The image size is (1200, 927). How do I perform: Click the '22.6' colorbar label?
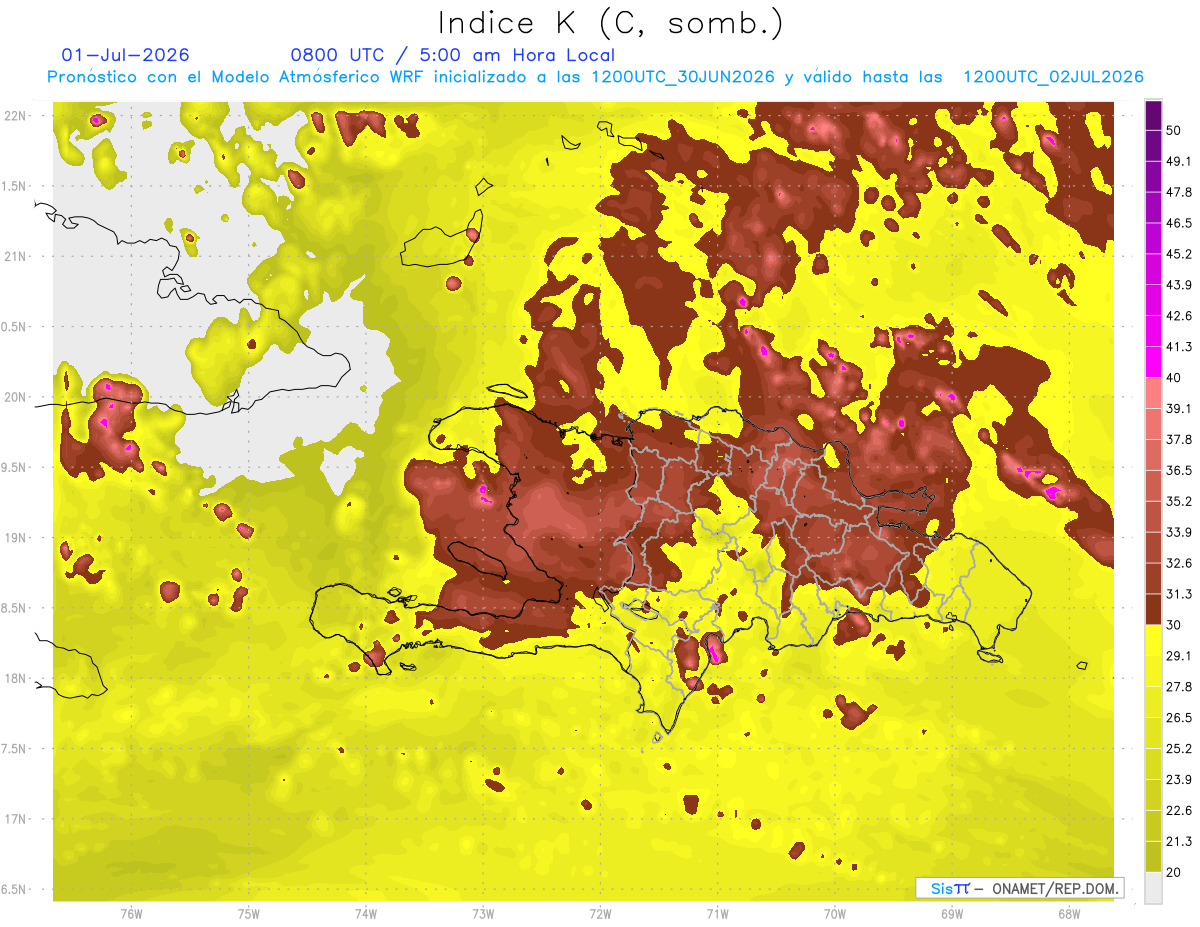(1179, 810)
